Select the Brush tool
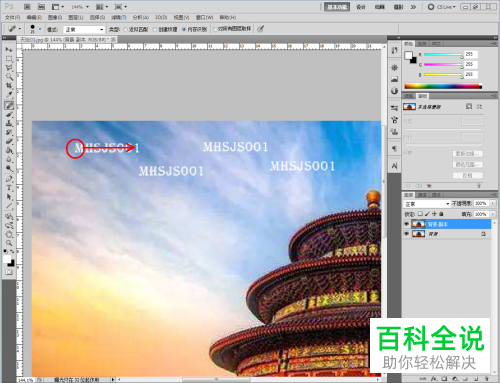 [x=9, y=115]
